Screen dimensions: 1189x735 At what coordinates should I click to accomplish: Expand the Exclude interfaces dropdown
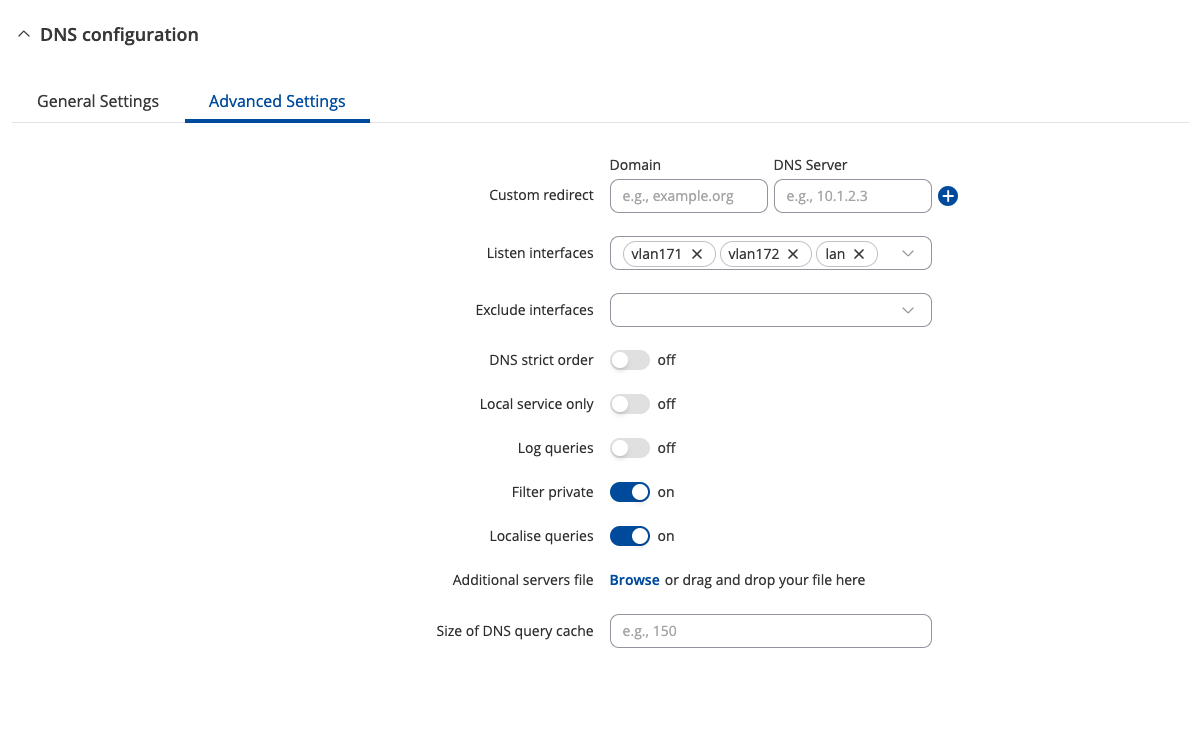point(908,310)
